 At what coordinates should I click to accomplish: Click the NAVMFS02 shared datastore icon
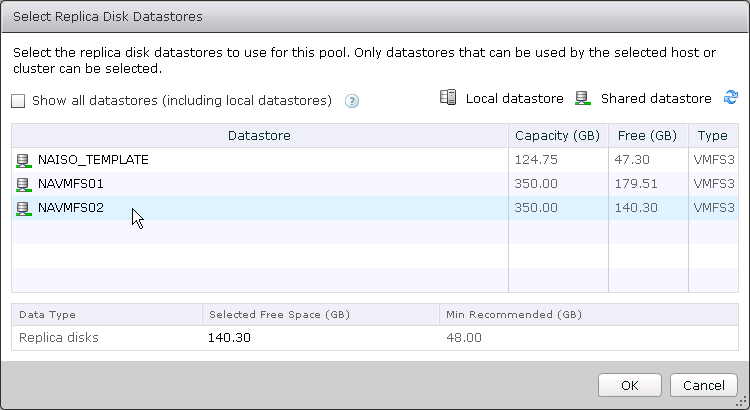[x=23, y=208]
